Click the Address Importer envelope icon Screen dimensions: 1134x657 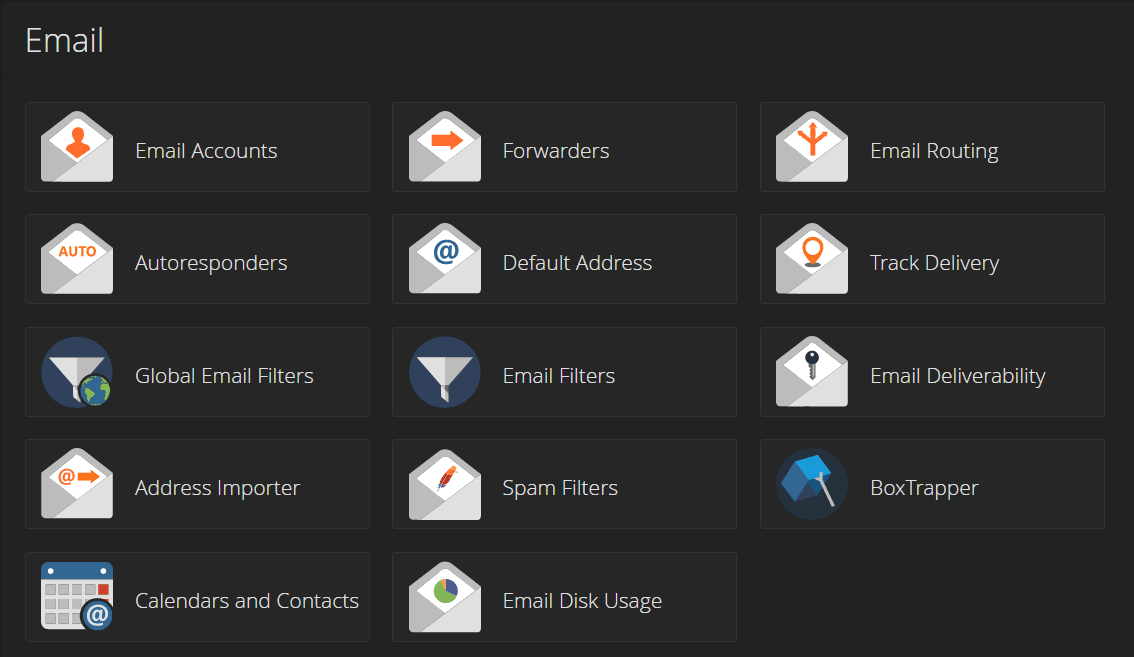point(77,484)
